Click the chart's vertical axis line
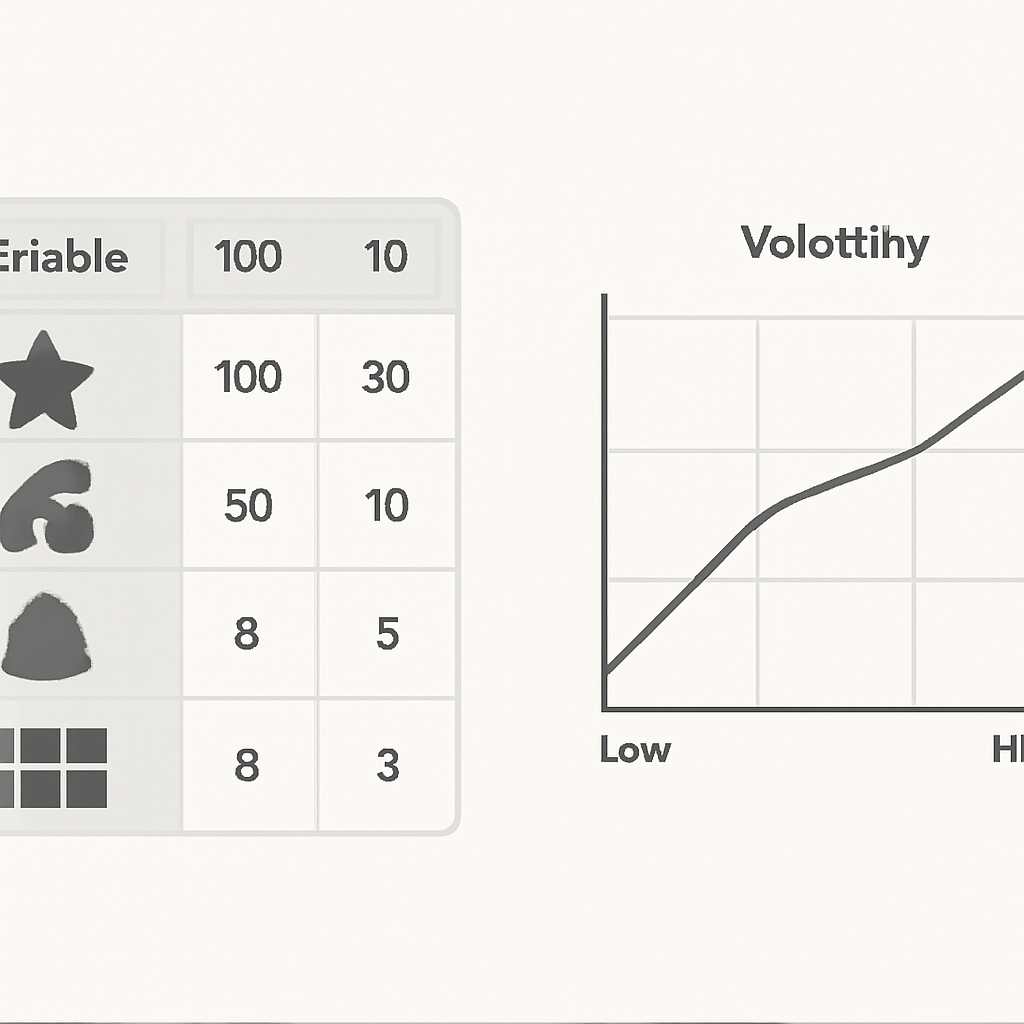The width and height of the screenshot is (1024, 1024). click(604, 502)
